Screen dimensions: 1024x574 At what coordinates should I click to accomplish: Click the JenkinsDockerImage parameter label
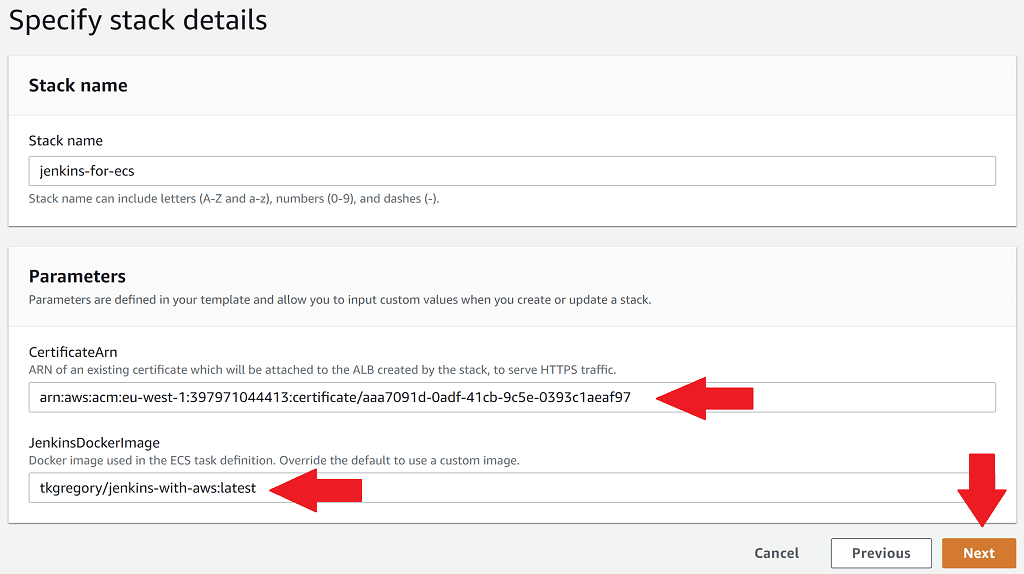click(x=94, y=442)
